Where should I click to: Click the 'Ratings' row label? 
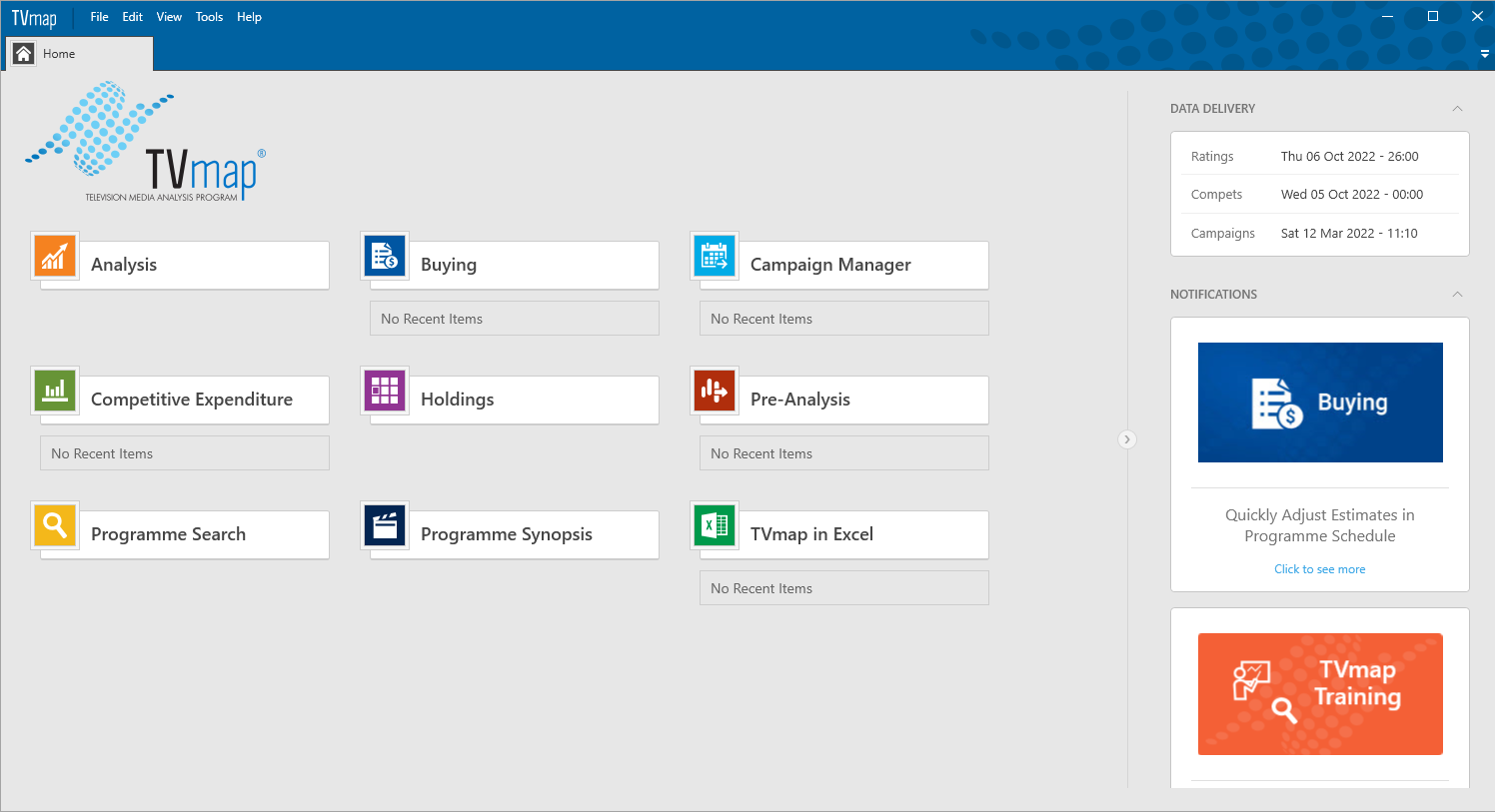[1212, 157]
